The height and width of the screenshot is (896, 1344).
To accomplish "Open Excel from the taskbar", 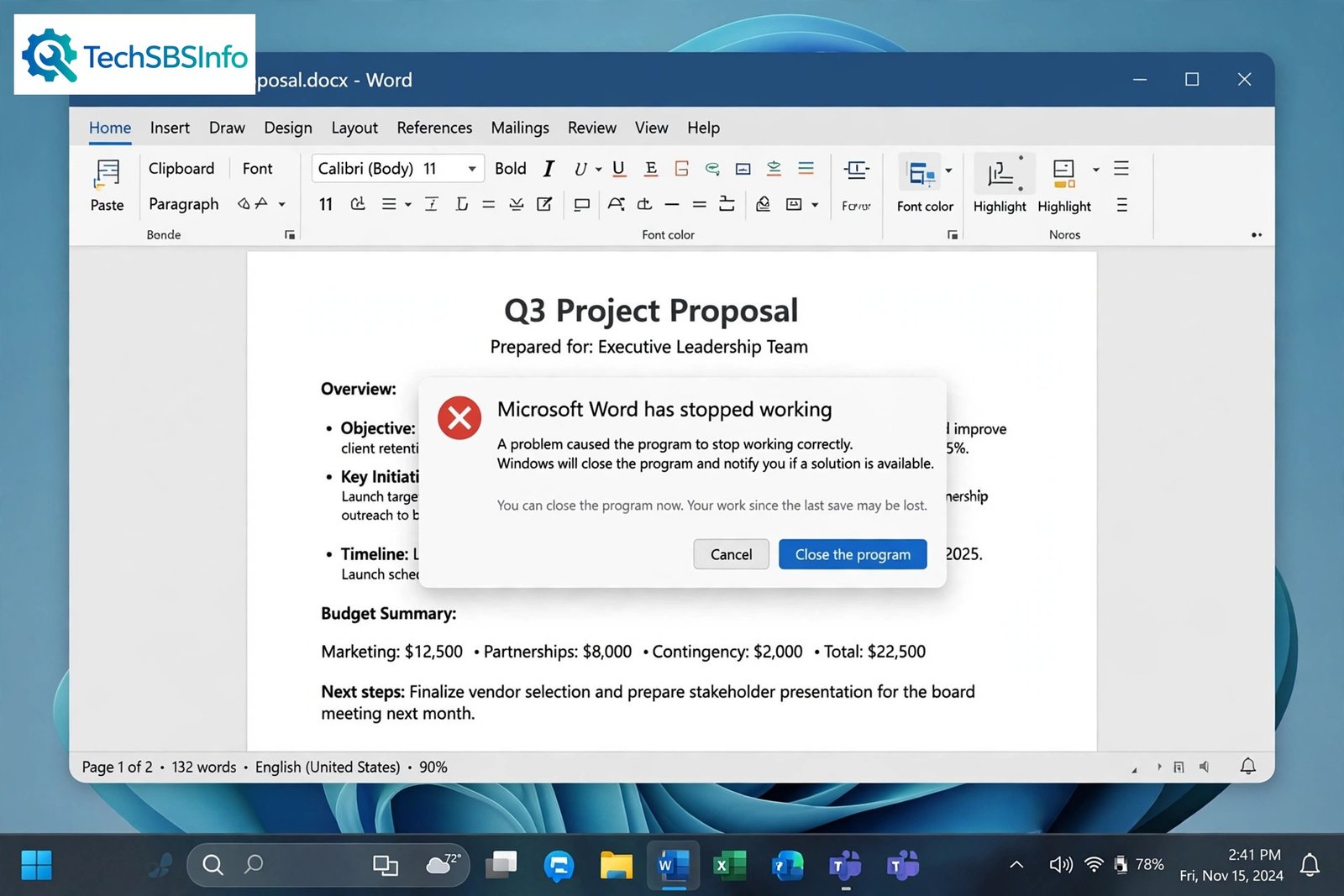I will (x=729, y=865).
